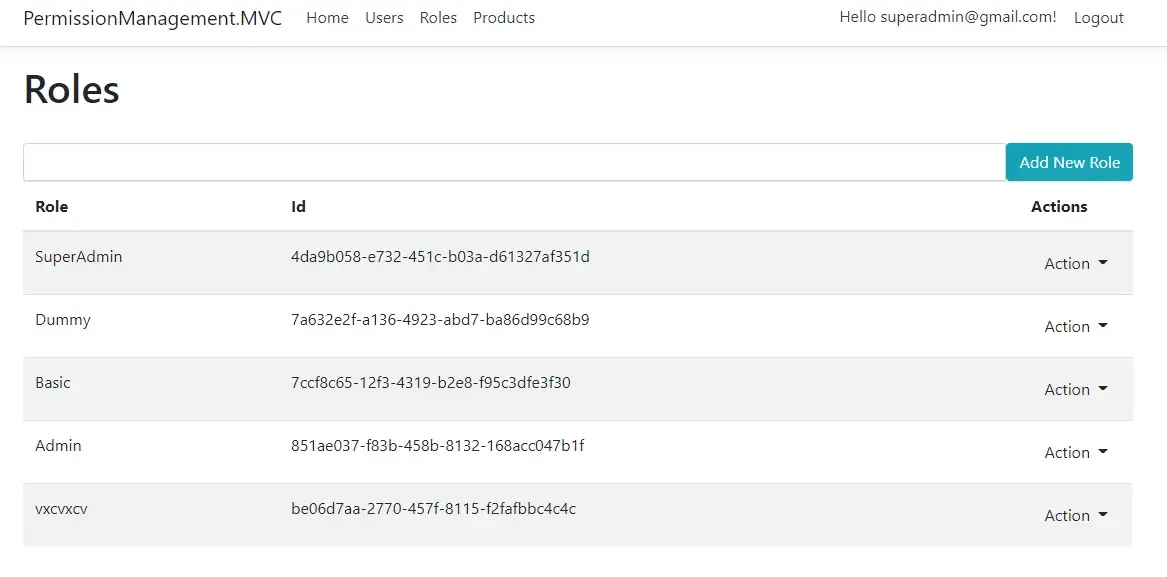The width and height of the screenshot is (1167, 577).
Task: Click inside the new role name input field
Action: [x=500, y=161]
